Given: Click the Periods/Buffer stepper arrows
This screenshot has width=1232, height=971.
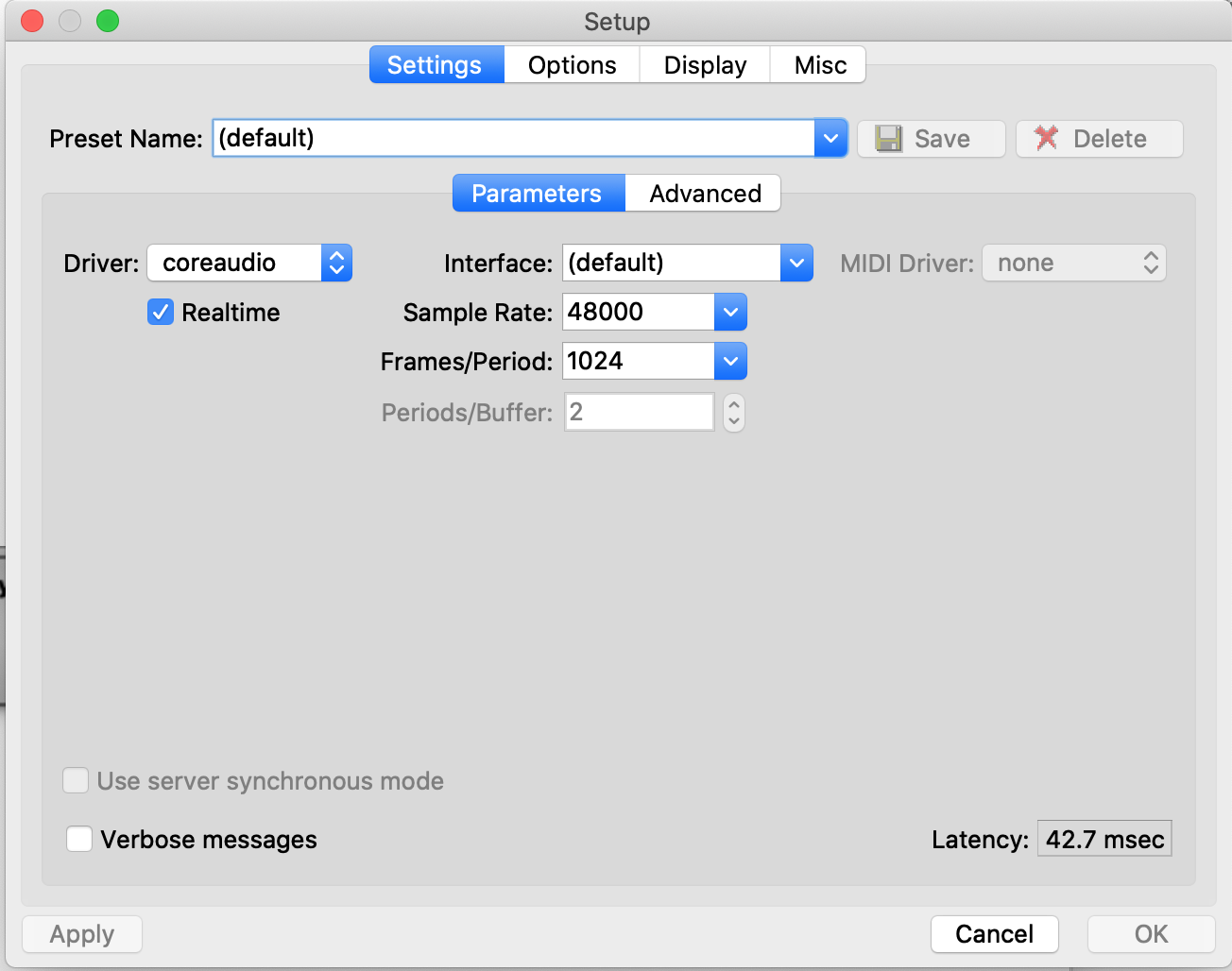Looking at the screenshot, I should click(734, 412).
